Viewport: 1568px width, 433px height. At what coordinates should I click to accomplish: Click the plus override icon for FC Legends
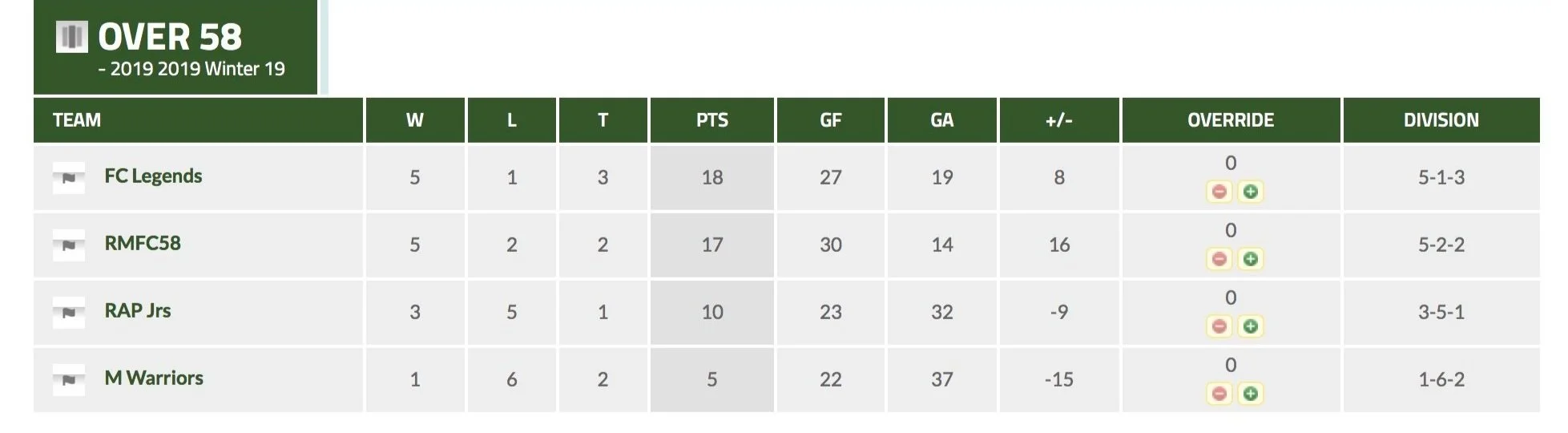click(x=1251, y=192)
